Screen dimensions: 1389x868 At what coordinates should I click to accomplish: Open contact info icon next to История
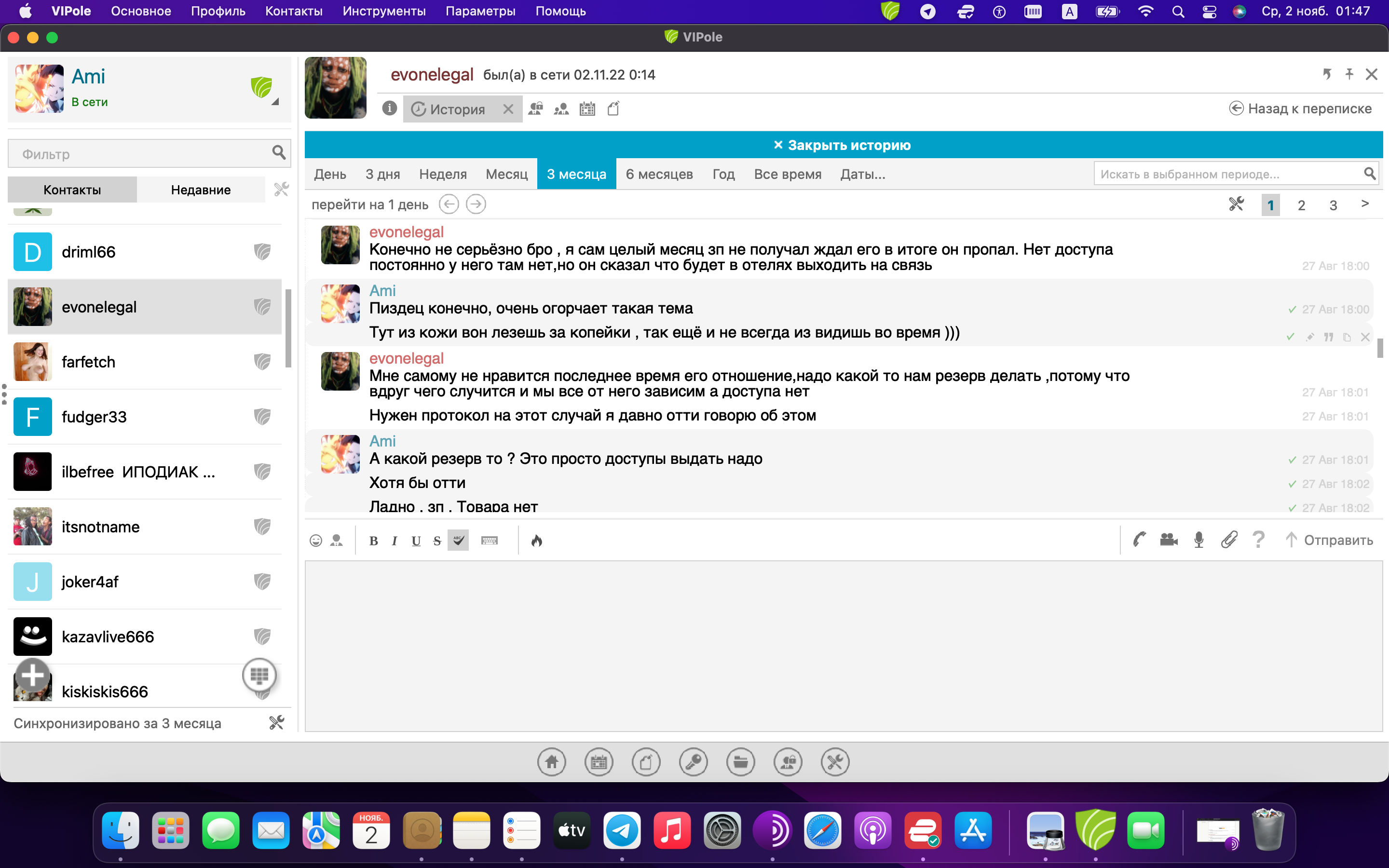pos(389,108)
